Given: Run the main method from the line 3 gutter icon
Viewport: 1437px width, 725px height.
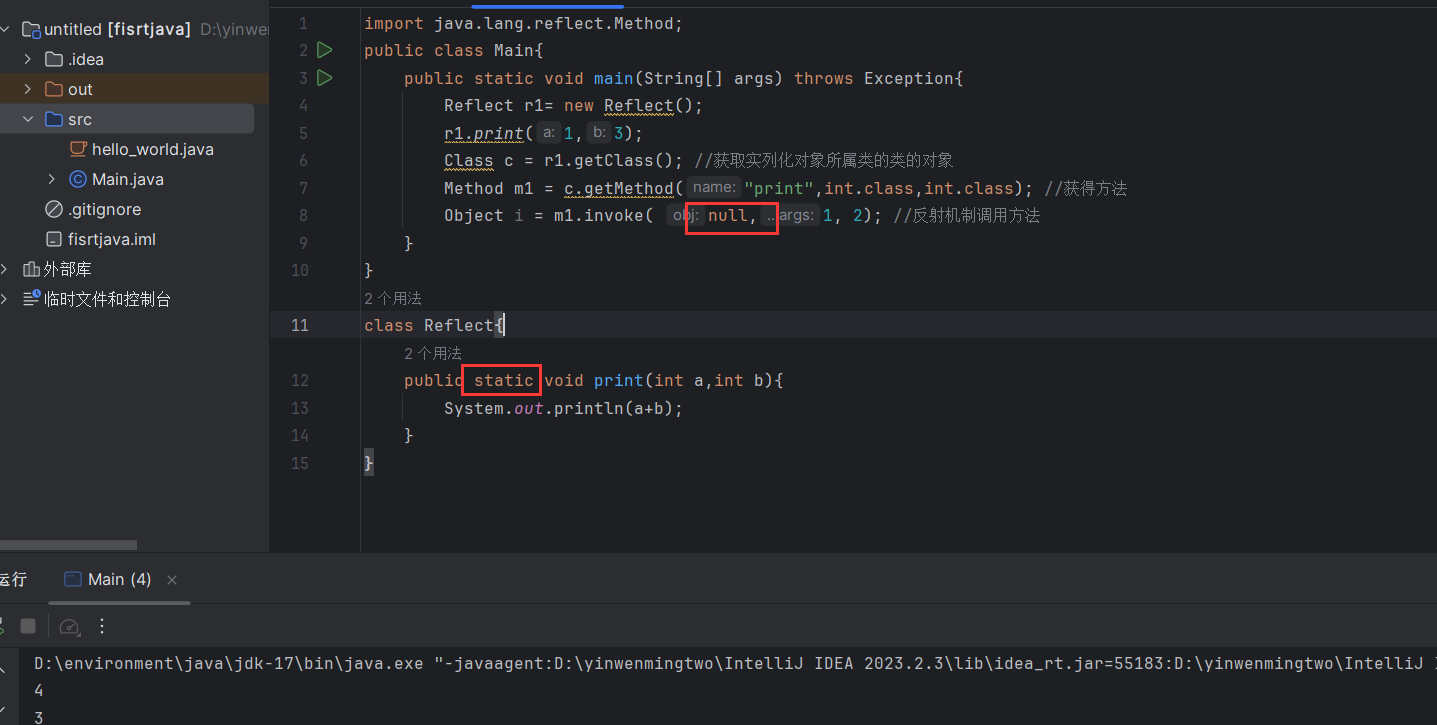Looking at the screenshot, I should coord(324,78).
